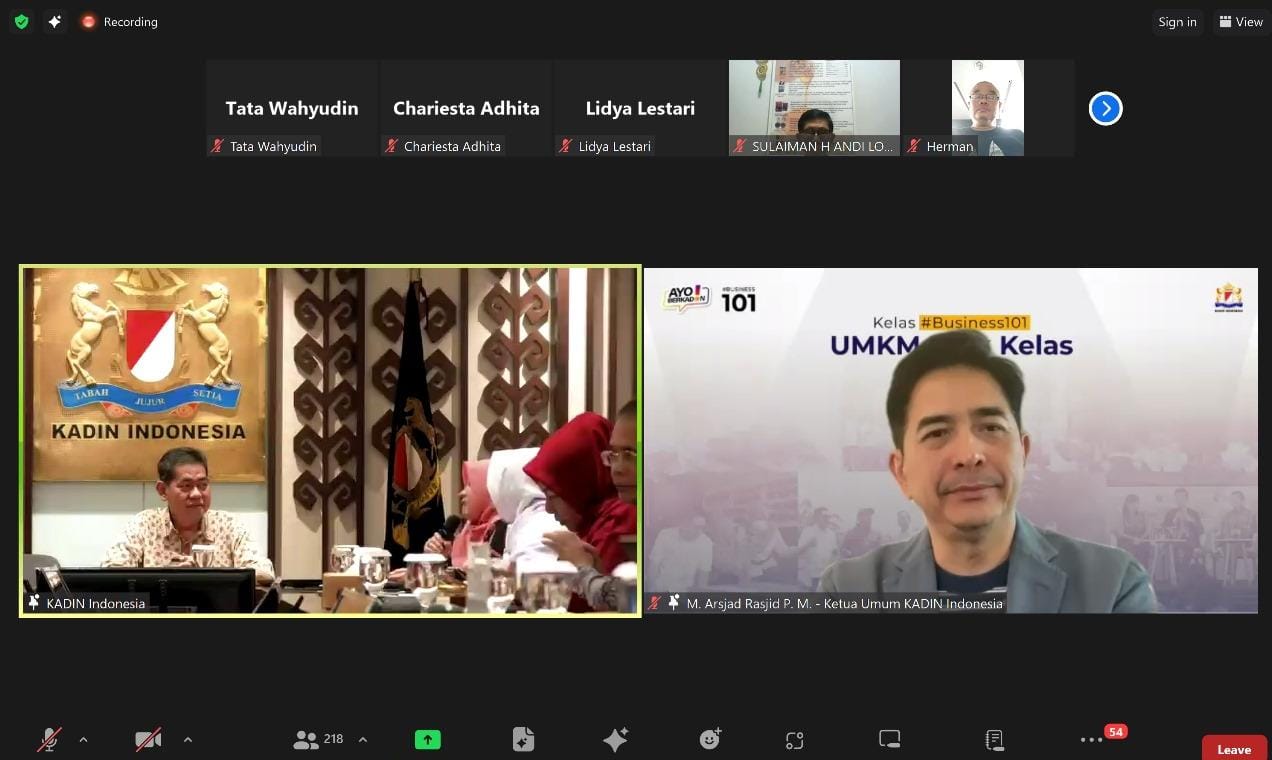Unmute the microphone
This screenshot has height=760, width=1272.
point(48,739)
